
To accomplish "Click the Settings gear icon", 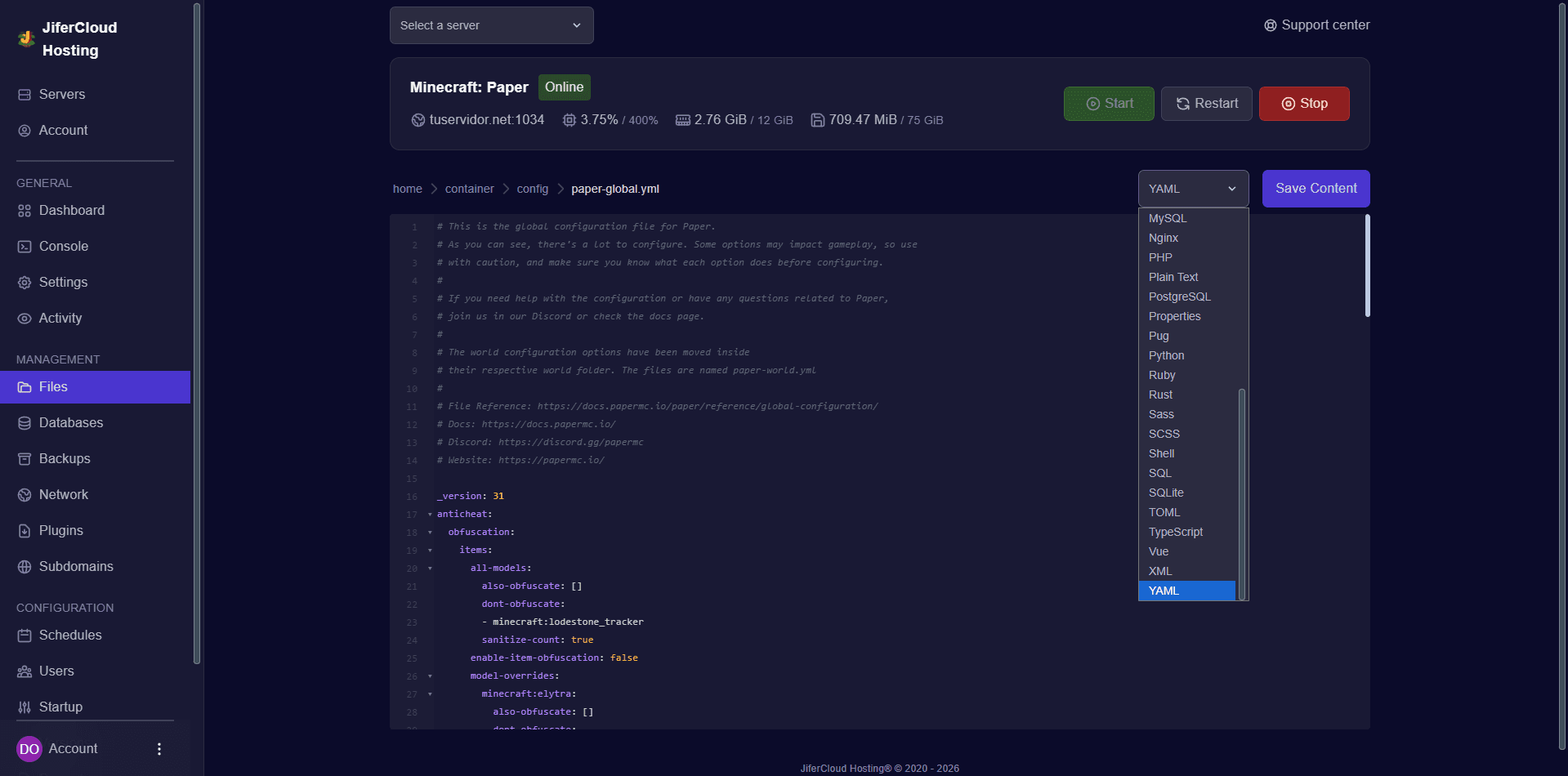I will click(25, 283).
